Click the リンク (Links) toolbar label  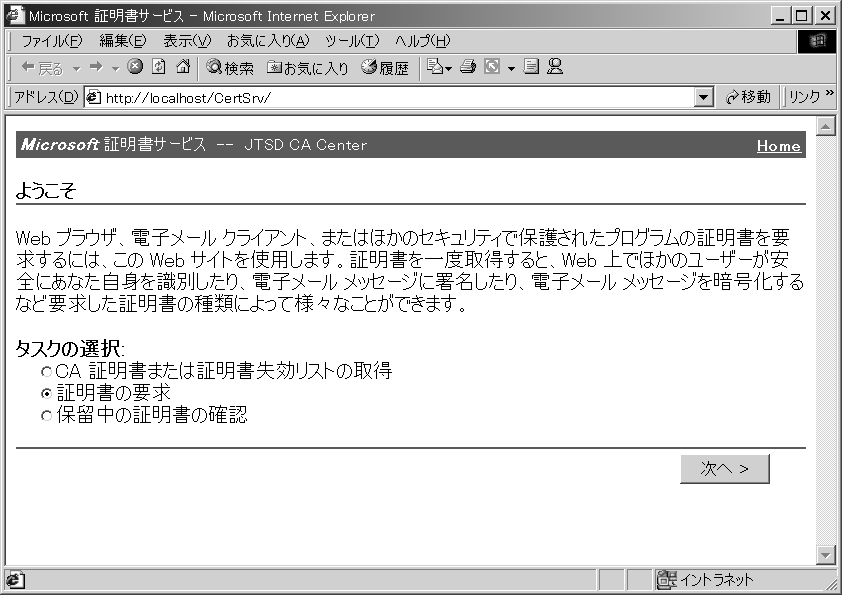click(804, 97)
